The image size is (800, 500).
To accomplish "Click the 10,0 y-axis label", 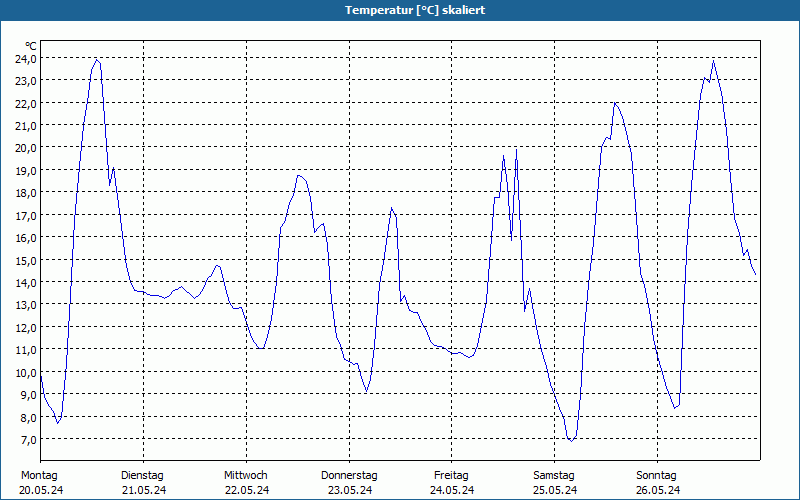I will click(26, 372).
